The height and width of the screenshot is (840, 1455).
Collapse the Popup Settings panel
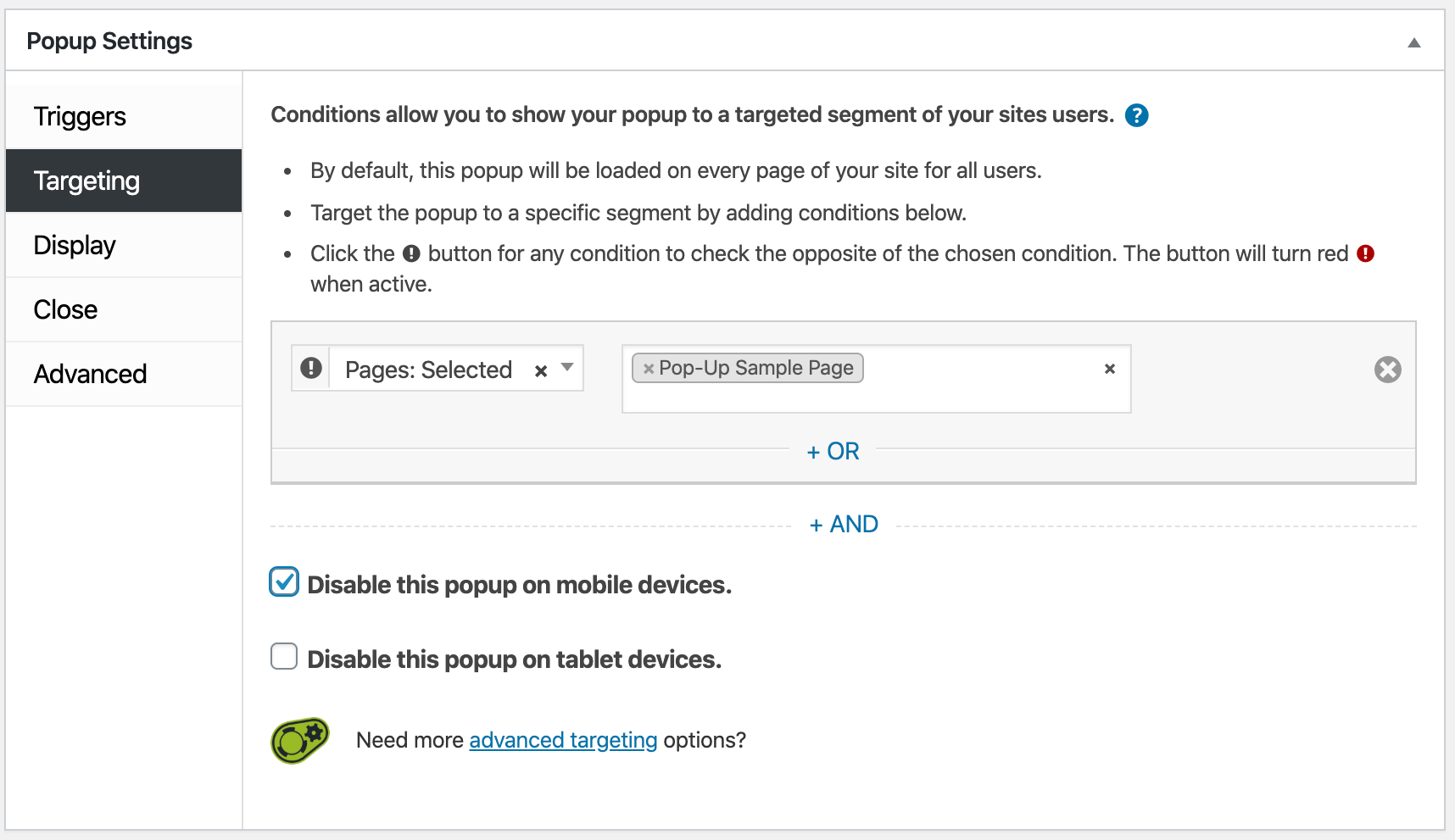pos(1413,43)
